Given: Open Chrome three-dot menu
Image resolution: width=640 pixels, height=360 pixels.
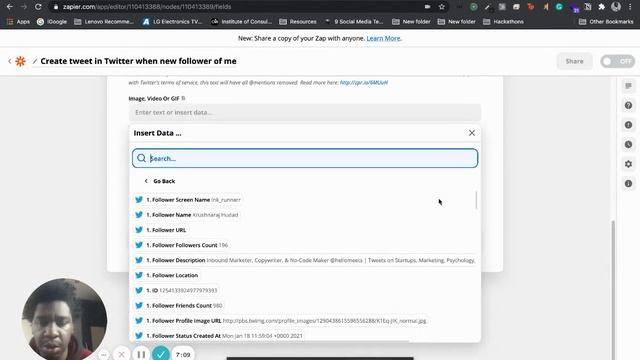Looking at the screenshot, I should click(630, 7).
